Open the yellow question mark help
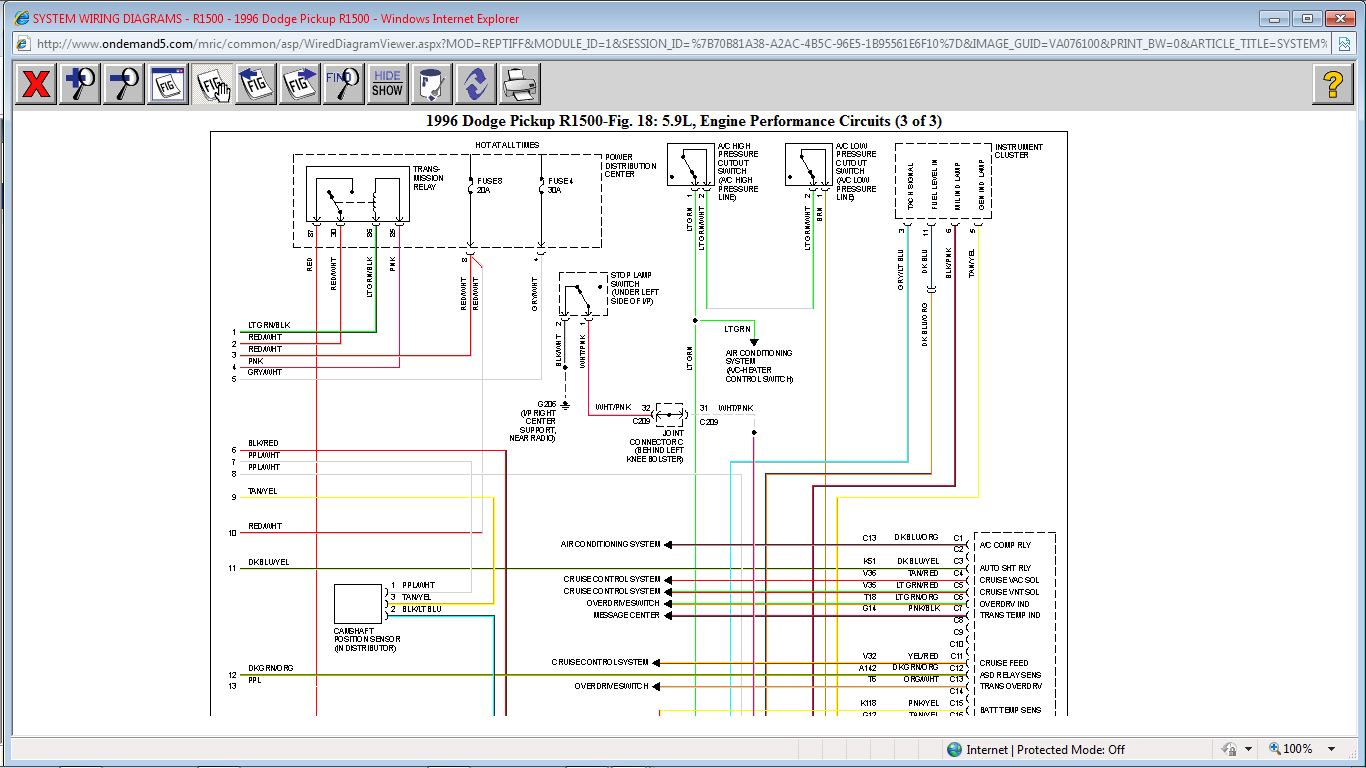This screenshot has width=1366, height=768. pos(1332,84)
